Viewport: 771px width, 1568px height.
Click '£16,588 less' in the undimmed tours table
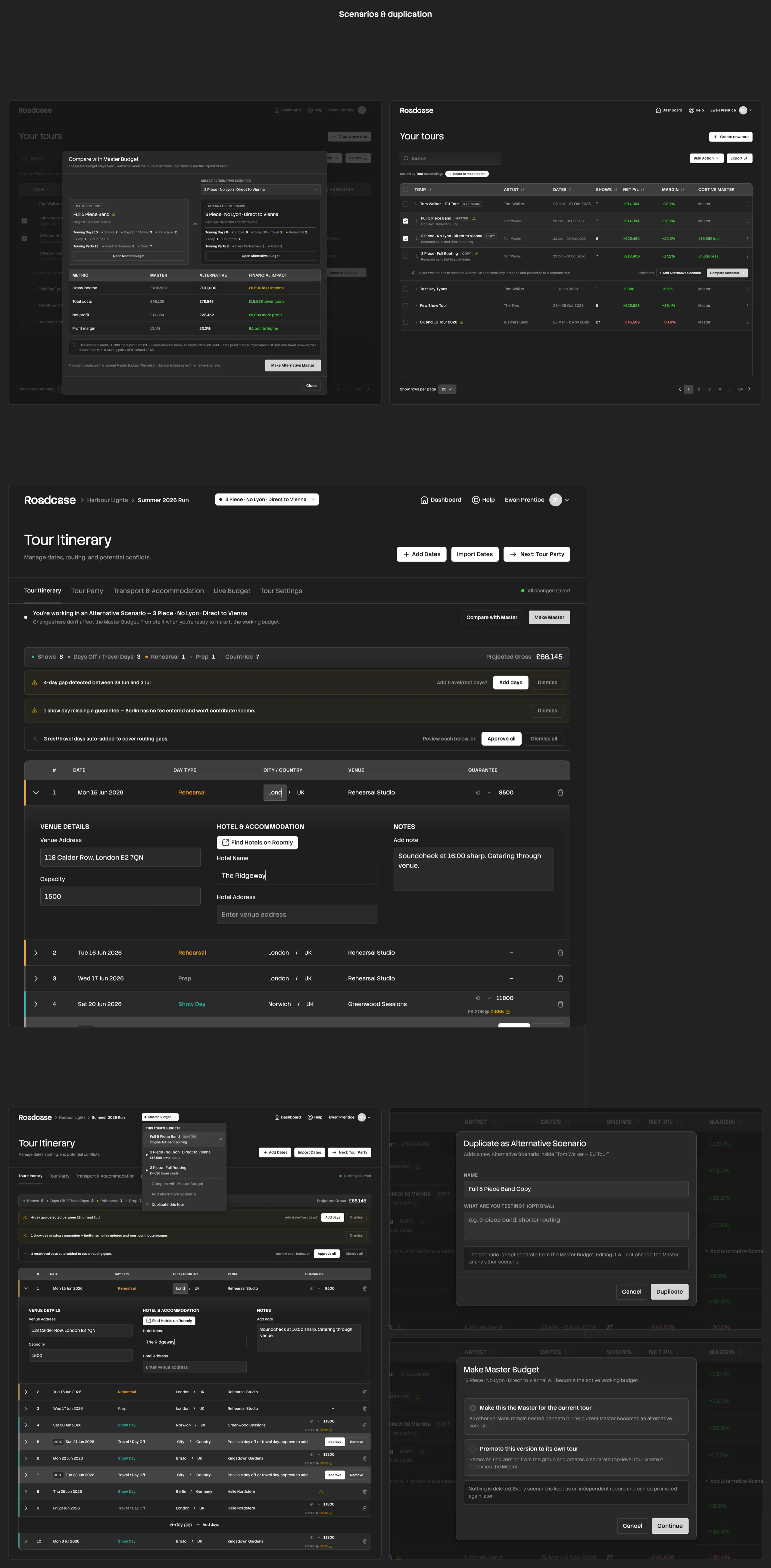click(710, 239)
